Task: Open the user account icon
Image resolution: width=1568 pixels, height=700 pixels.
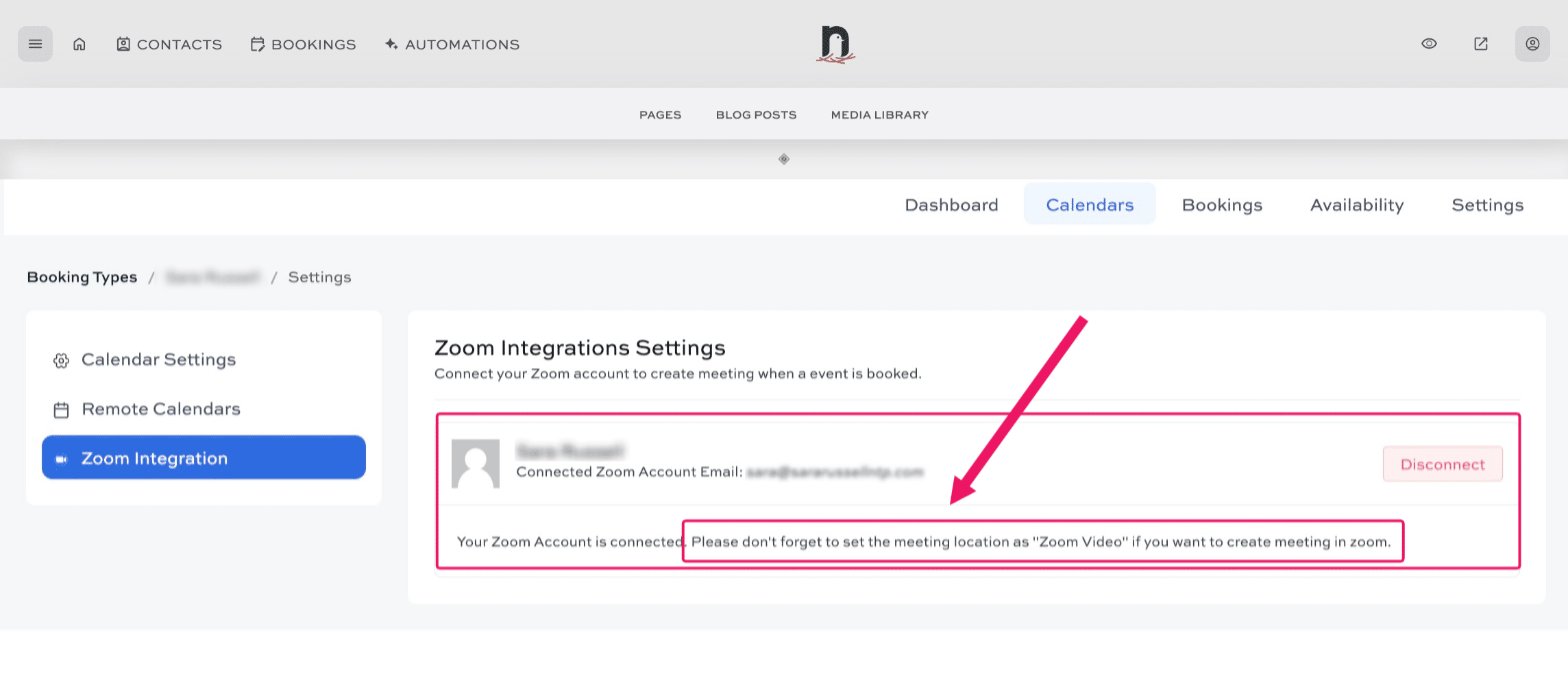Action: (1532, 44)
